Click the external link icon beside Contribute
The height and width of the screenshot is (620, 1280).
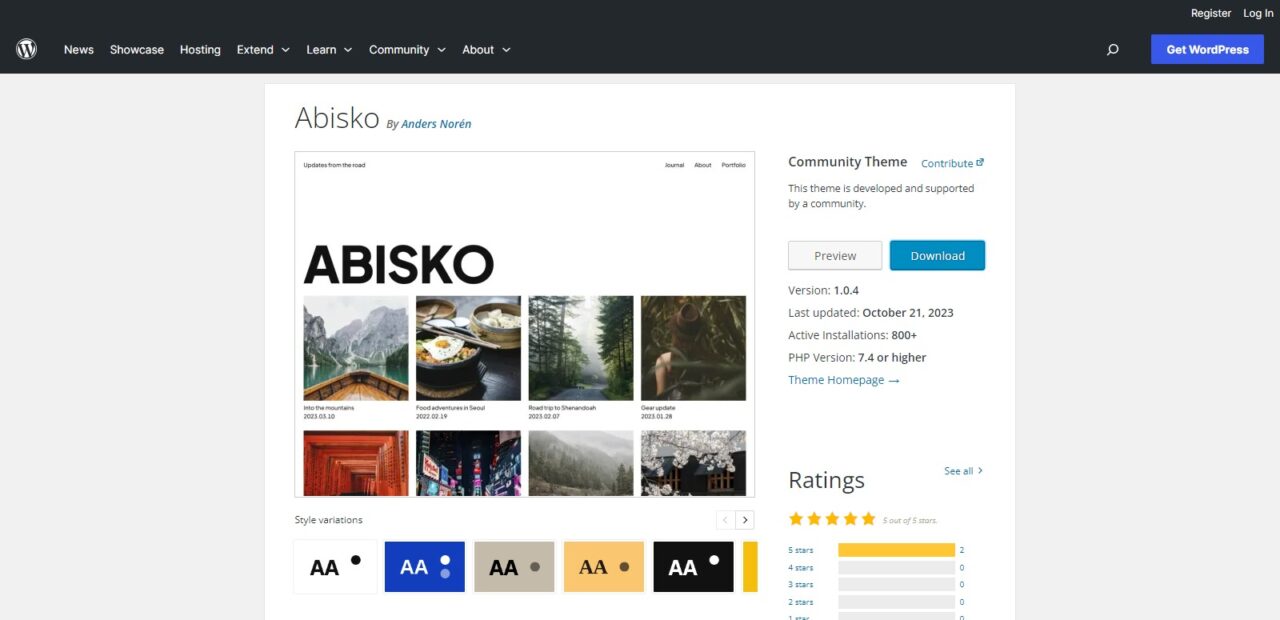[x=980, y=162]
